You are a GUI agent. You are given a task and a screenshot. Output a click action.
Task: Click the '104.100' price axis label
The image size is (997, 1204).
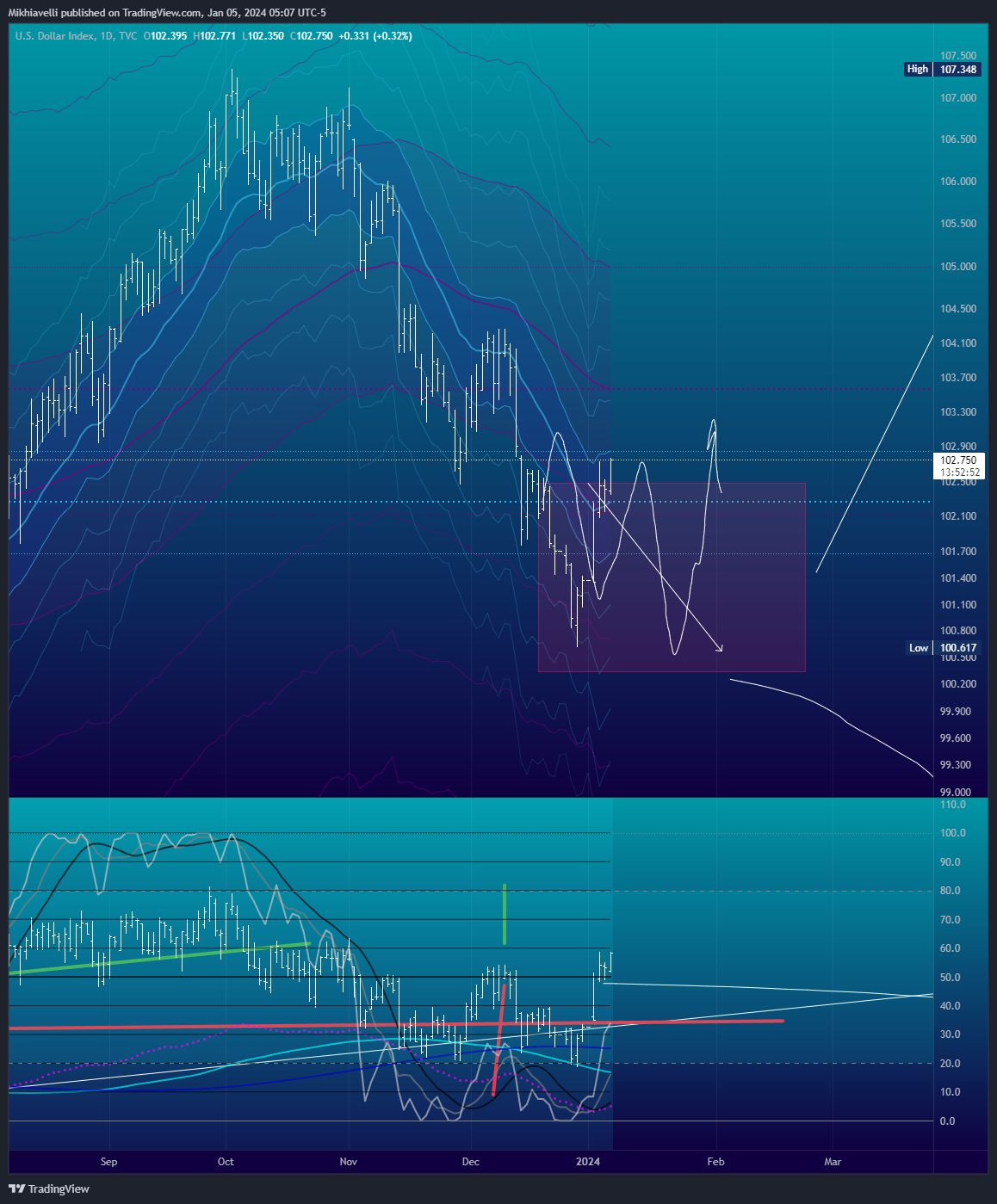(958, 343)
